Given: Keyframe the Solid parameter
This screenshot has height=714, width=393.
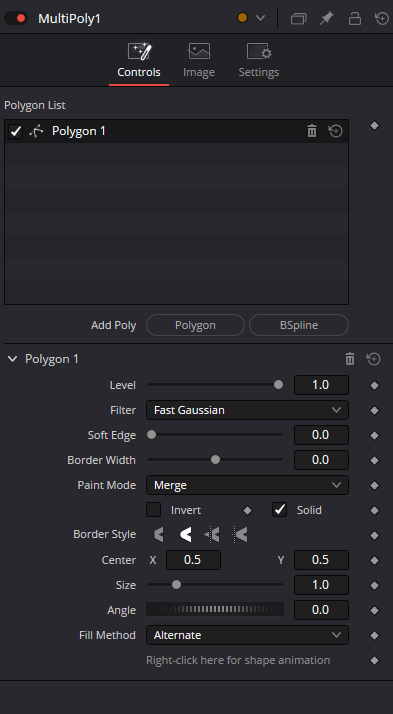Looking at the screenshot, I should click(x=374, y=510).
